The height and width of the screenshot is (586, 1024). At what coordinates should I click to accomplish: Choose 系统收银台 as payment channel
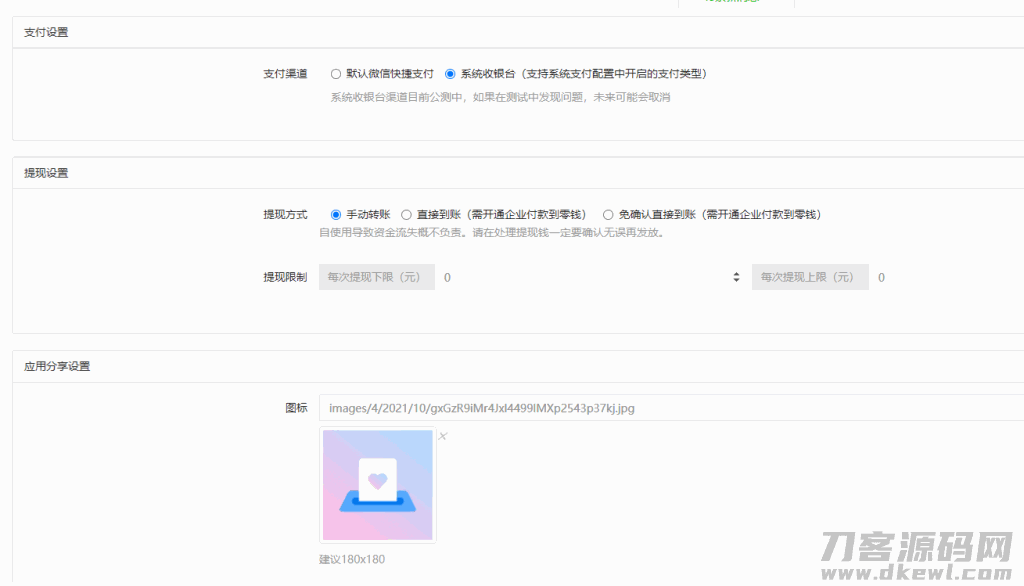pos(450,74)
